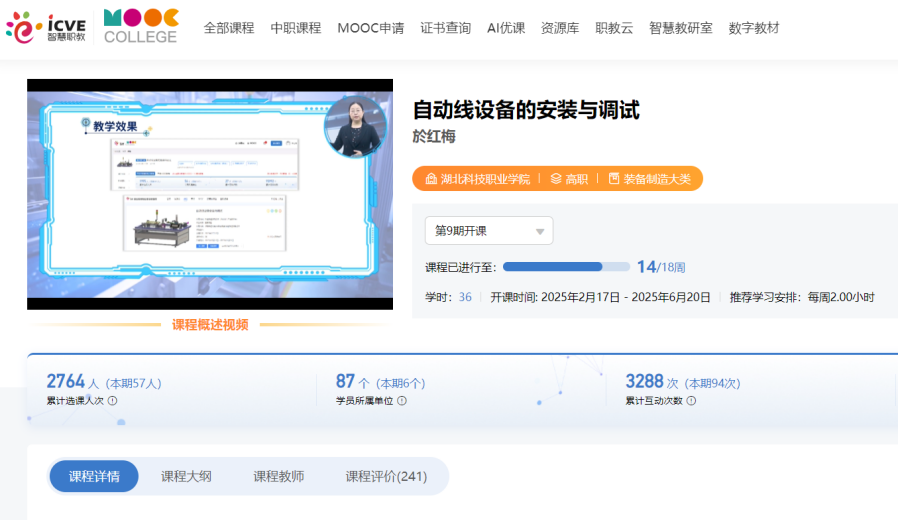Screen dimensions: 898x520
Task: Open the MOOC申请 page
Action: (x=371, y=28)
